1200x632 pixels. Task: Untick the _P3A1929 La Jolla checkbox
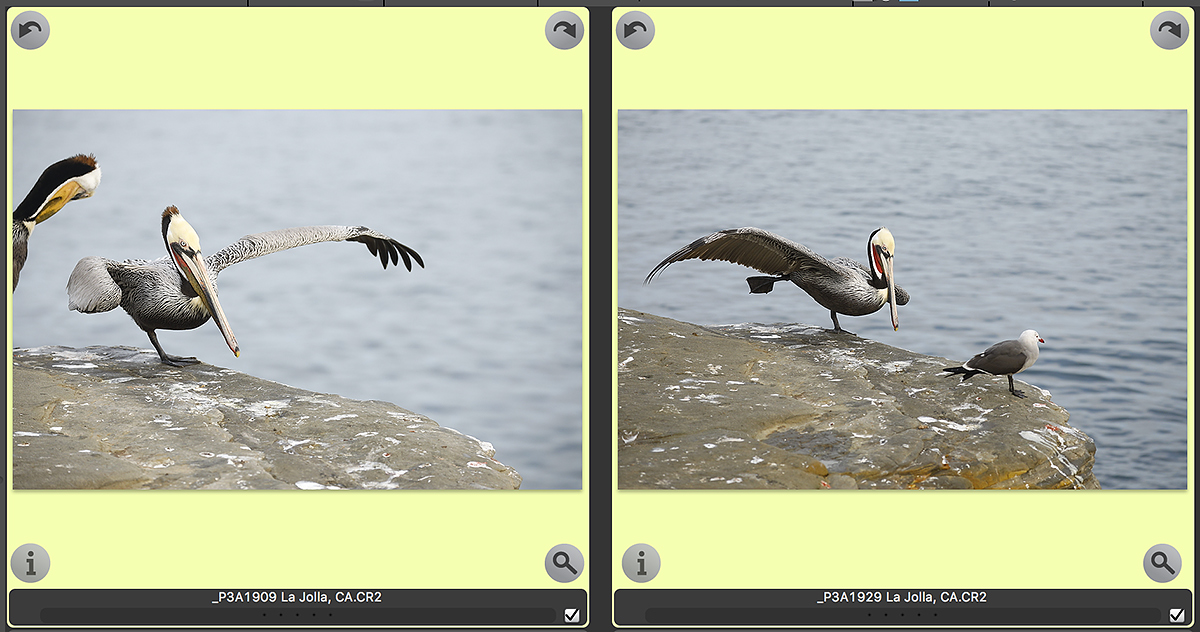point(1177,615)
